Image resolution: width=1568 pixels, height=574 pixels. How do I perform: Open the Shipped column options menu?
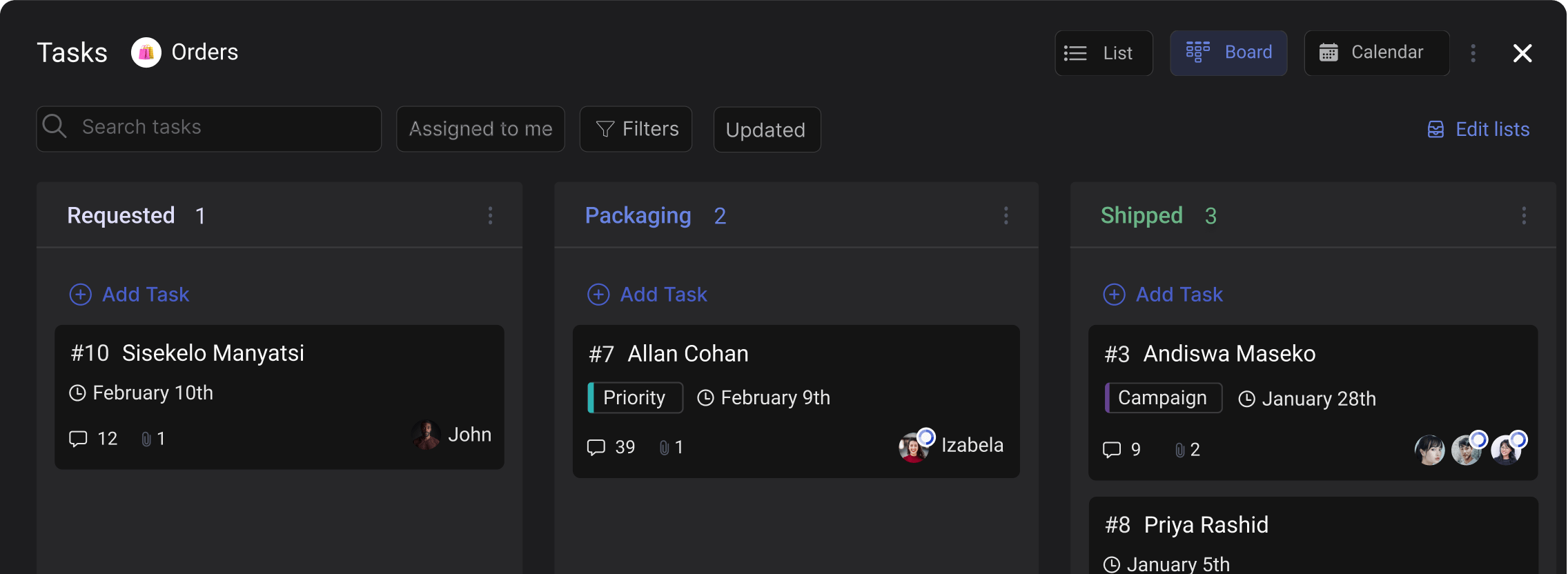[x=1525, y=216]
